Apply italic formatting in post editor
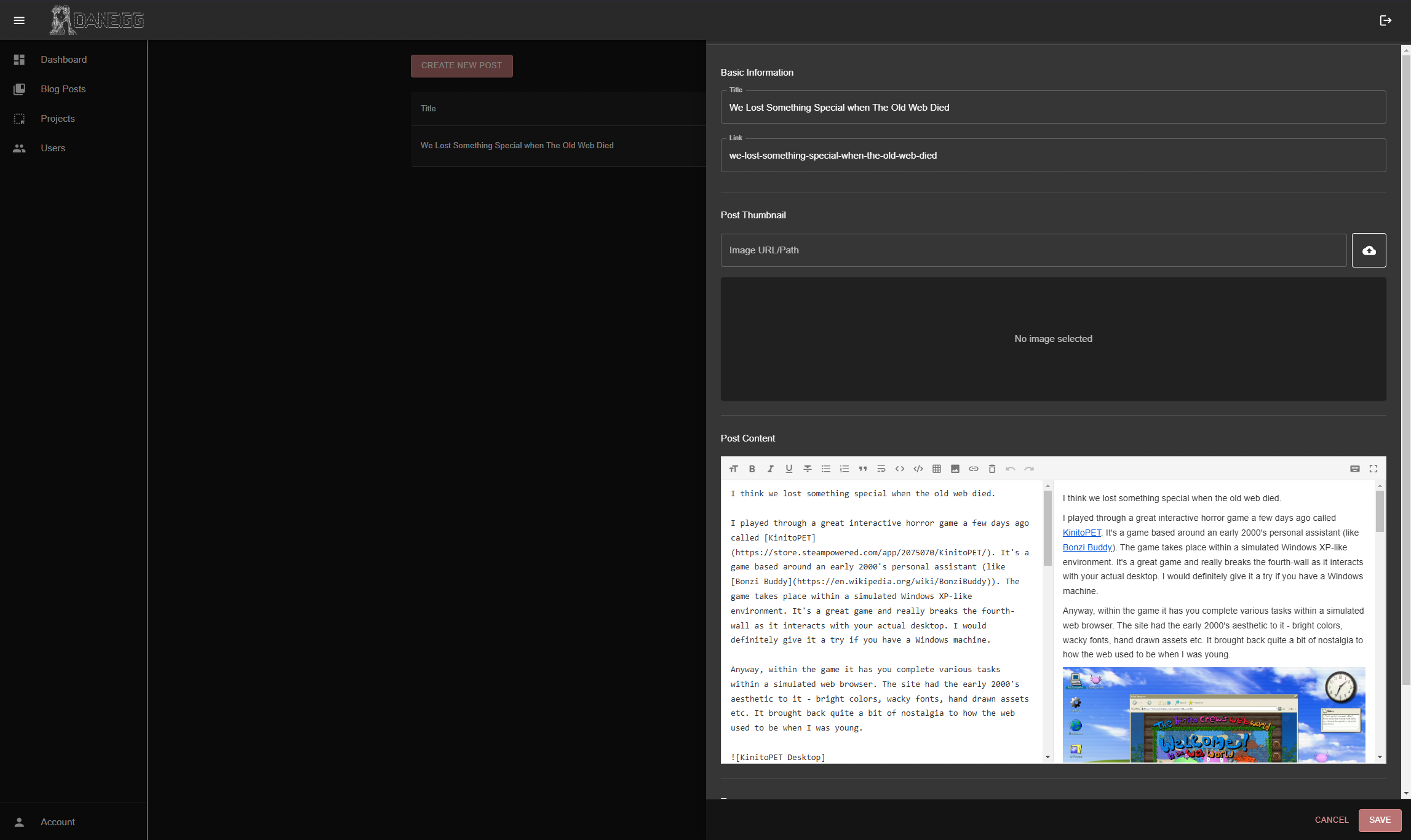 770,469
